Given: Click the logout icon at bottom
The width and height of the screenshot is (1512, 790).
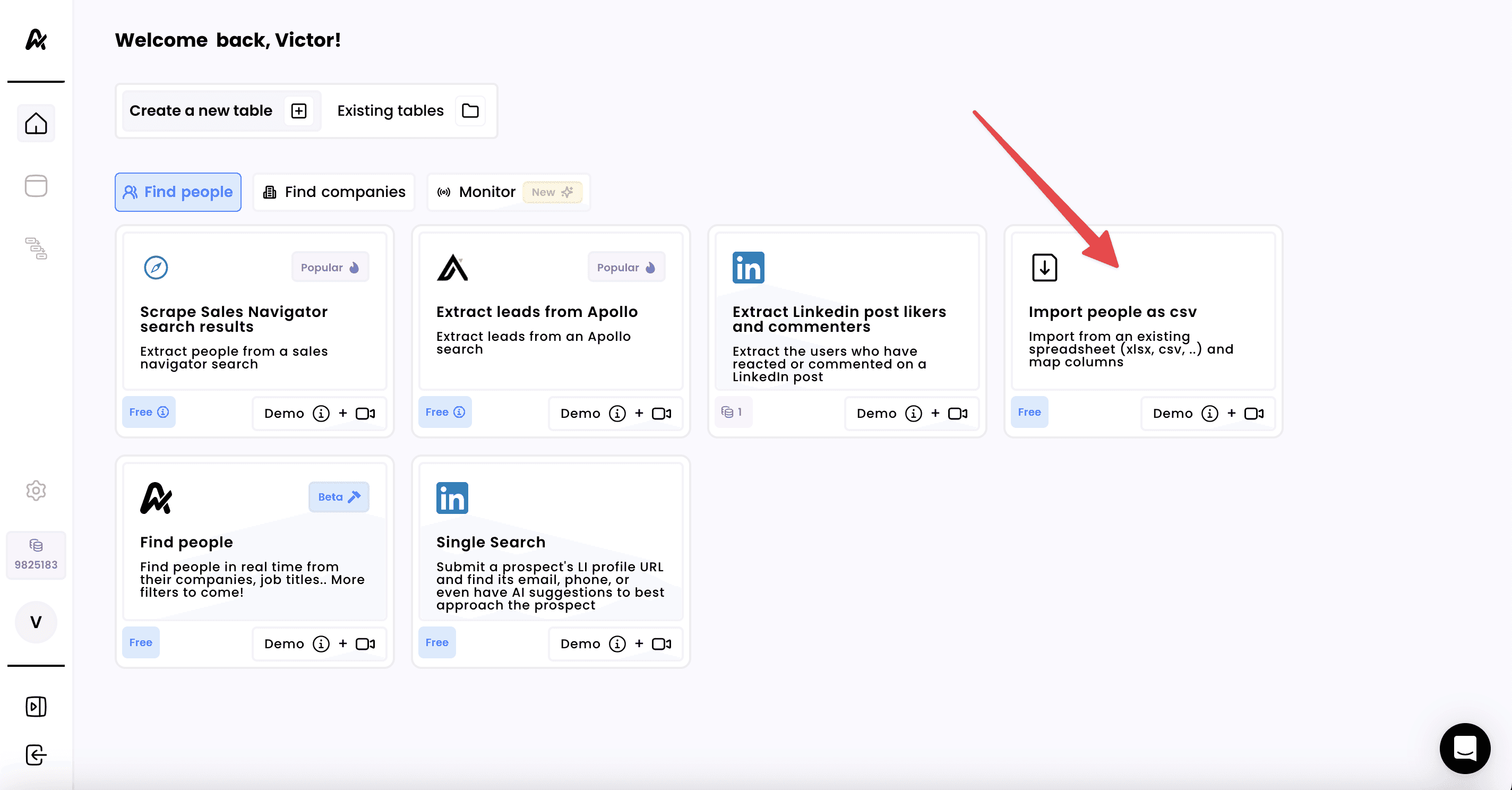Looking at the screenshot, I should (x=36, y=755).
